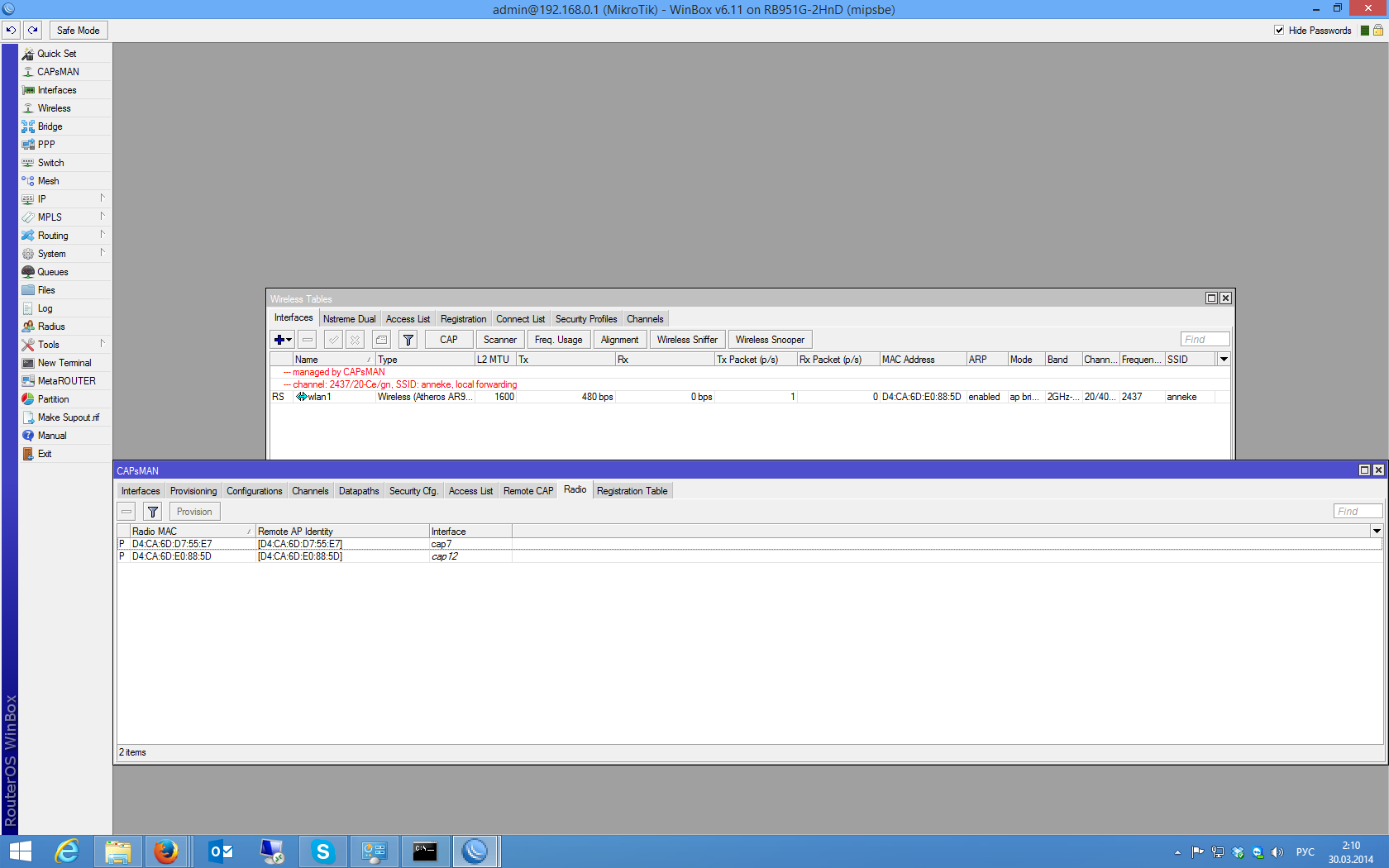The height and width of the screenshot is (868, 1389).
Task: Click Freq. Usage button
Action: [x=559, y=340]
